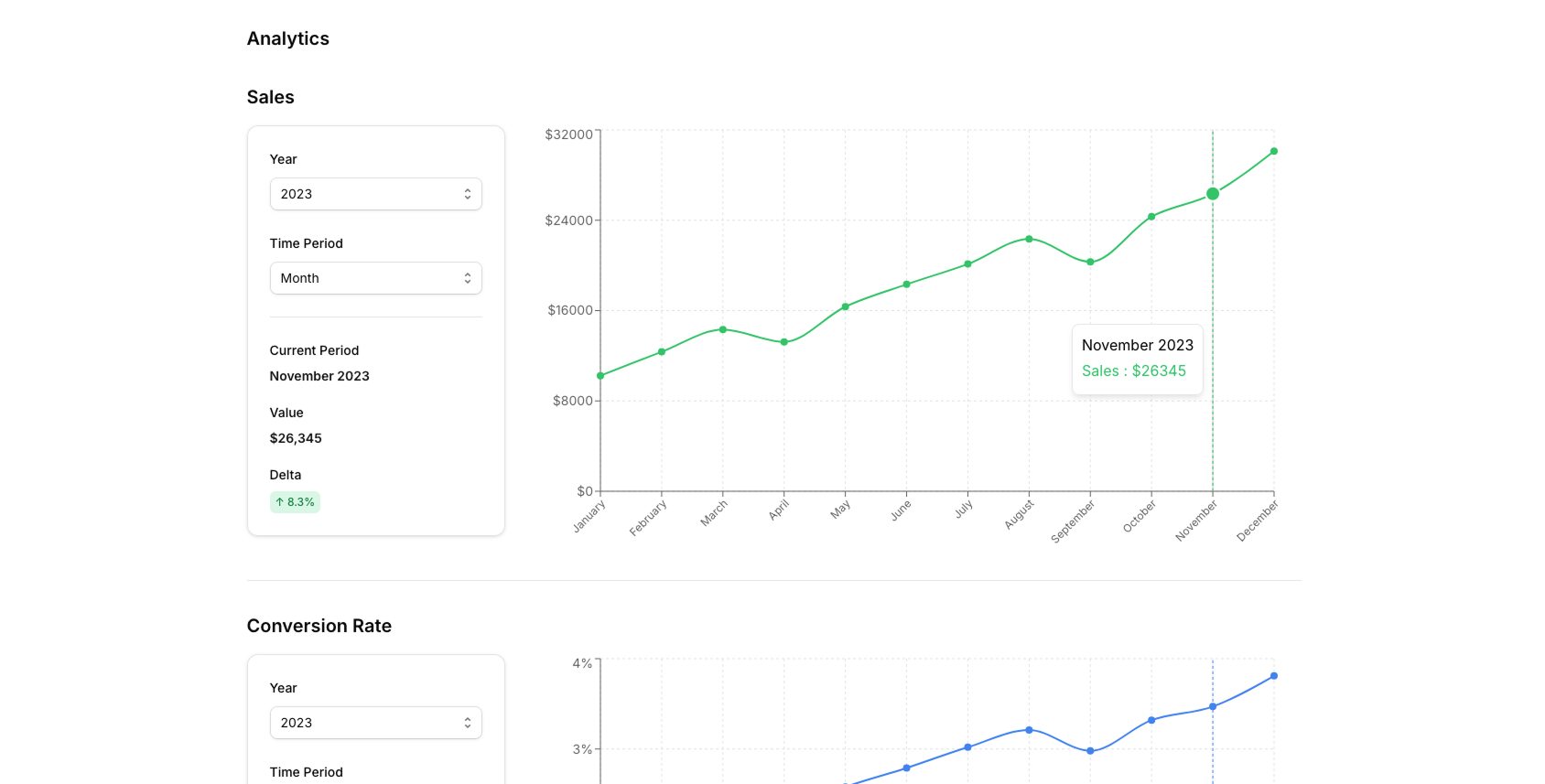Click the $26,345 value text
1545x784 pixels.
click(x=296, y=438)
